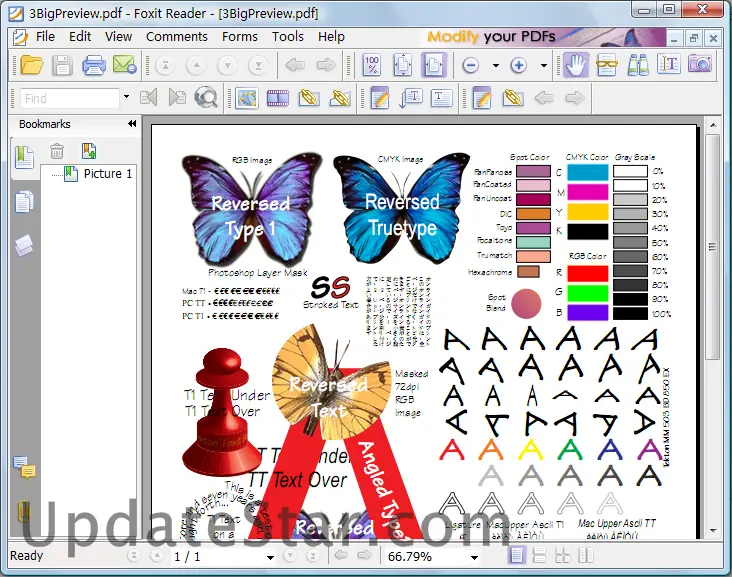Viewport: 732px width, 577px height.
Task: Open the Pages panel in sidebar
Action: [24, 202]
